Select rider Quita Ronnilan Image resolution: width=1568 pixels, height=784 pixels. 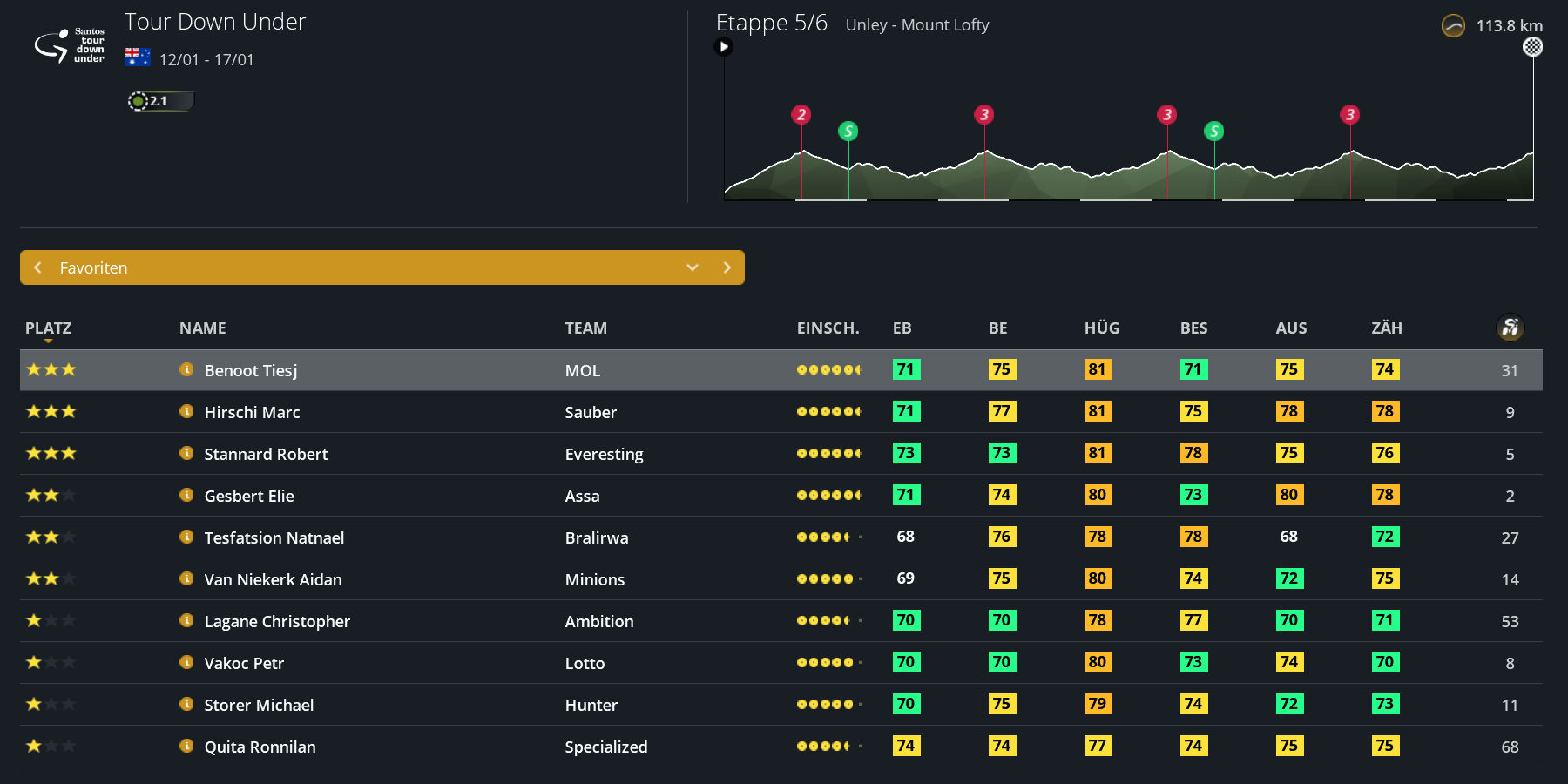tap(260, 747)
